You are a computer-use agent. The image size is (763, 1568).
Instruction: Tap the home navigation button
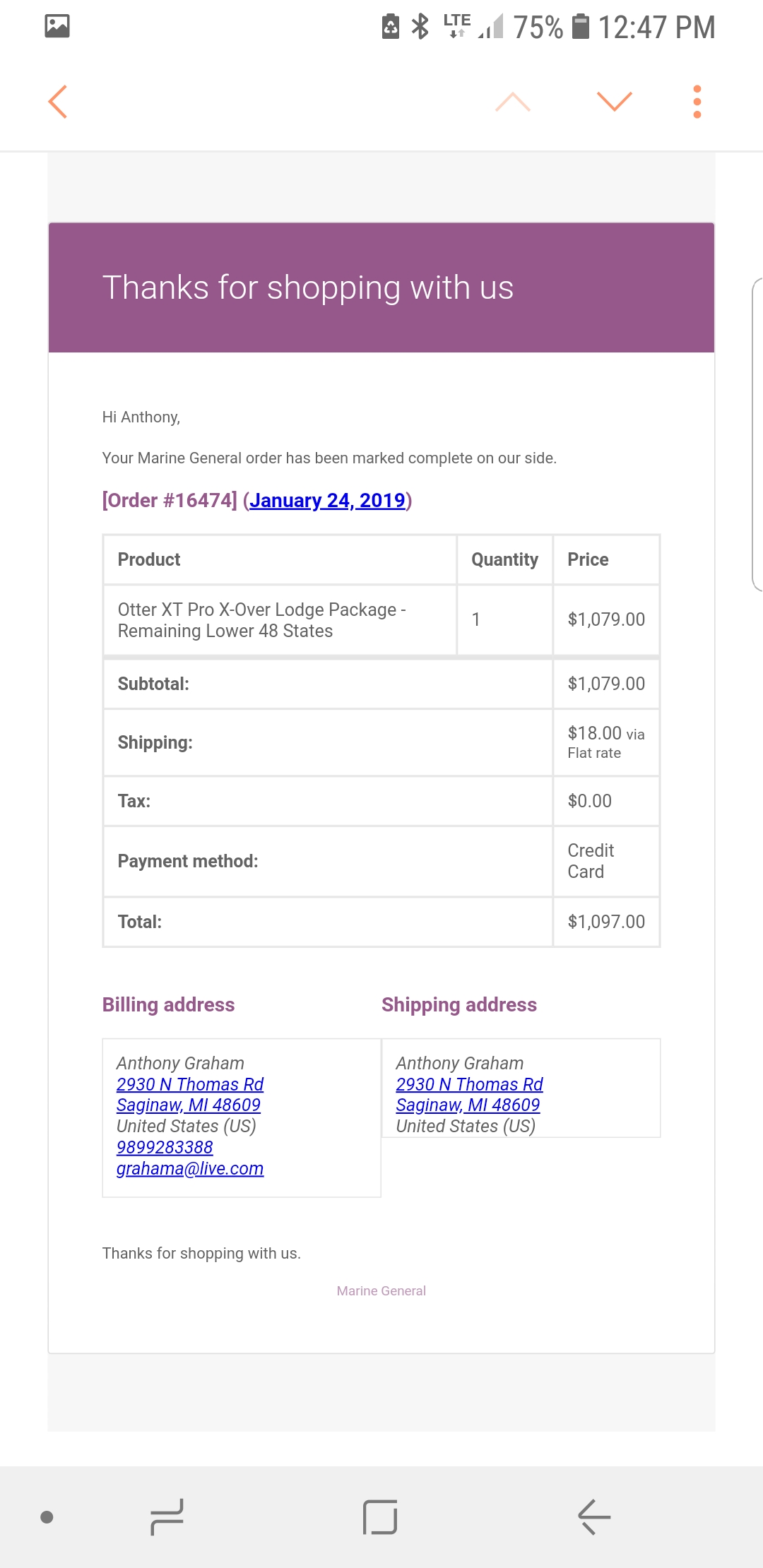coord(380,1517)
